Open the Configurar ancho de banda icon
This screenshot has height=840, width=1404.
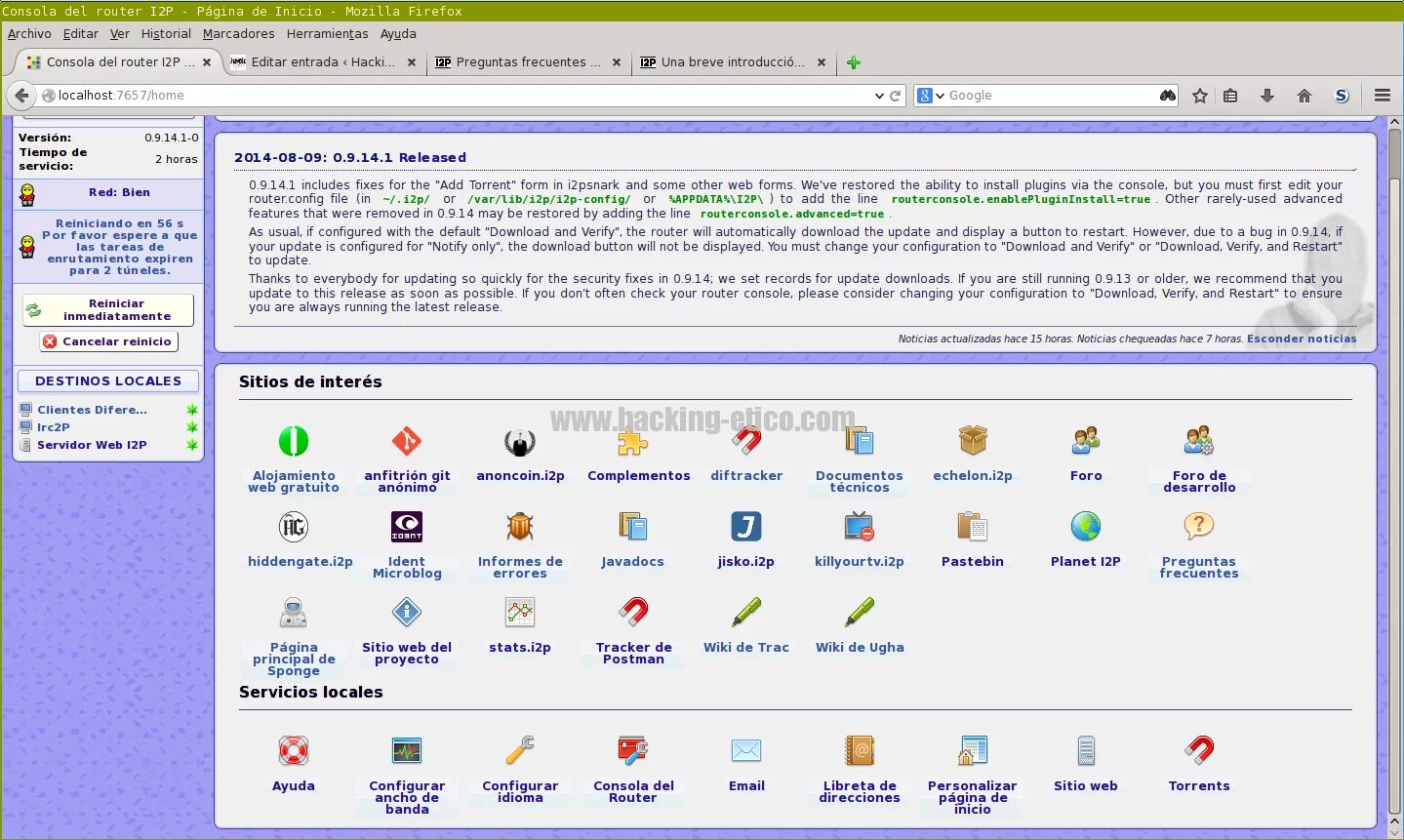coord(407,751)
